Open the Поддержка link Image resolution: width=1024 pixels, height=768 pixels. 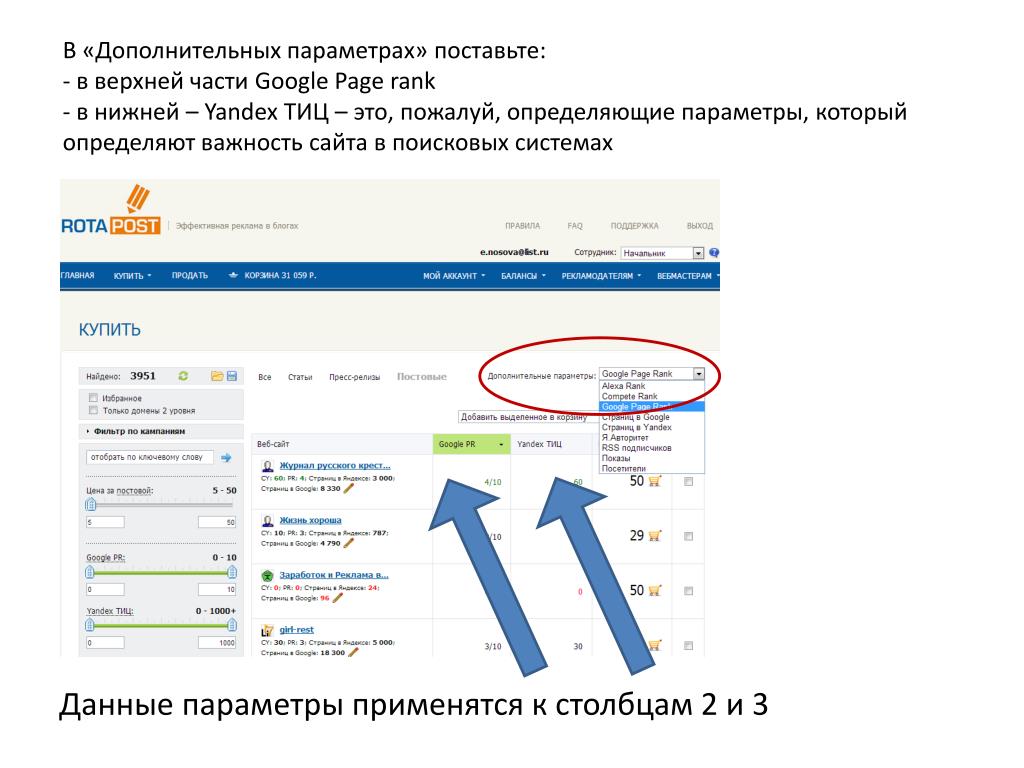tap(634, 226)
